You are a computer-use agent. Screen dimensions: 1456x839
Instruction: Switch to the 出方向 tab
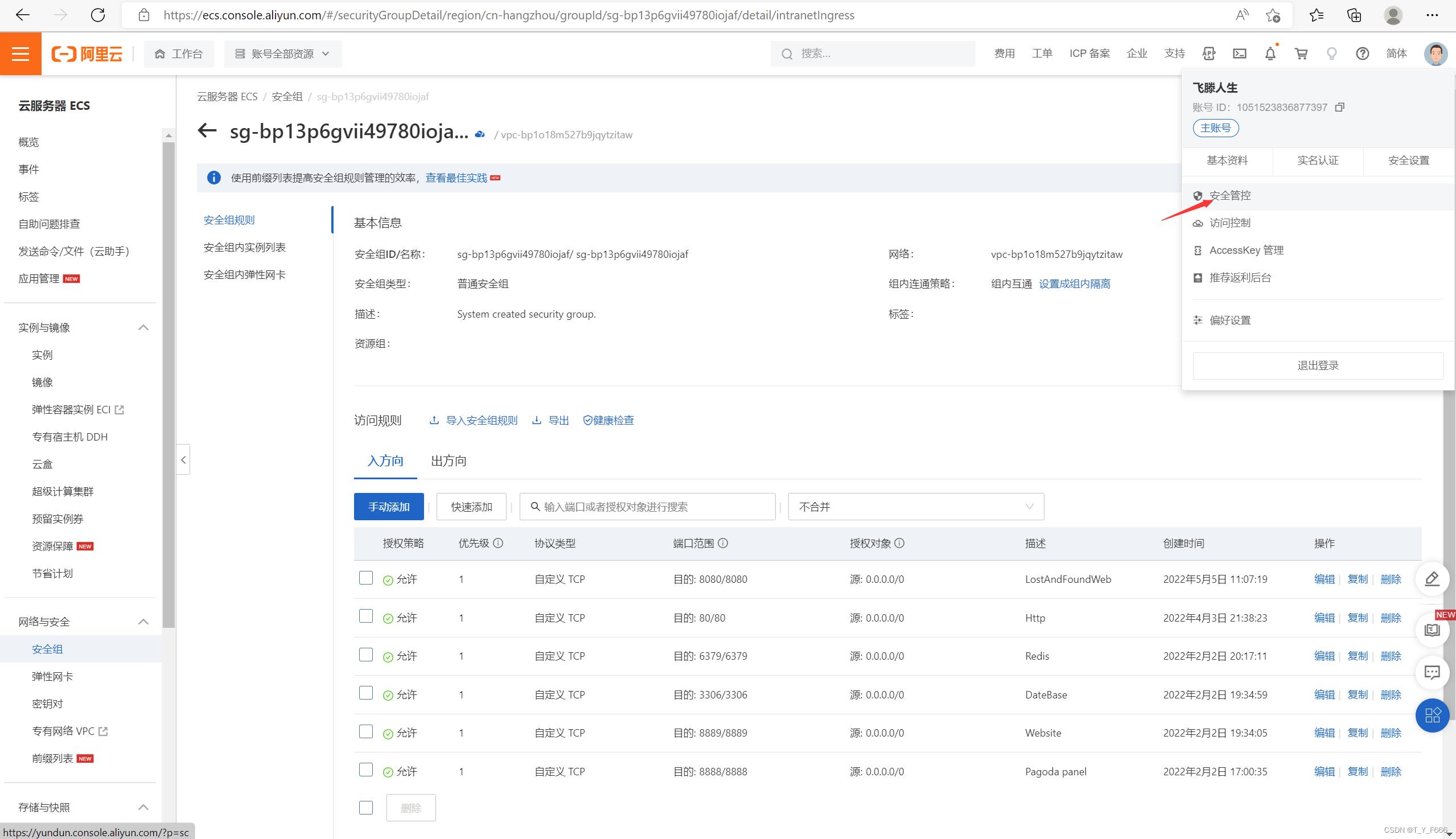(449, 460)
